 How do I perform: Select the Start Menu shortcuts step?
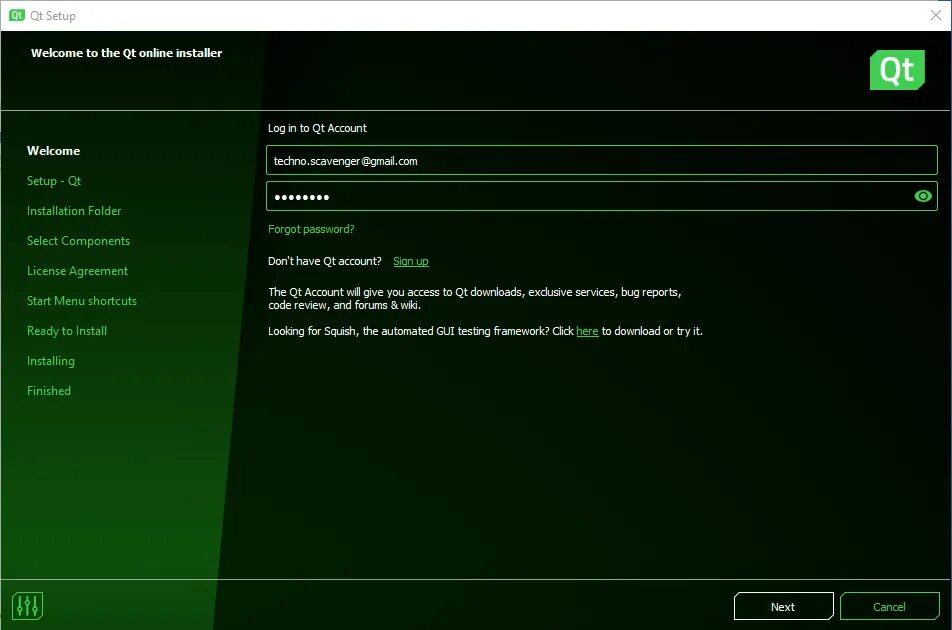point(82,300)
